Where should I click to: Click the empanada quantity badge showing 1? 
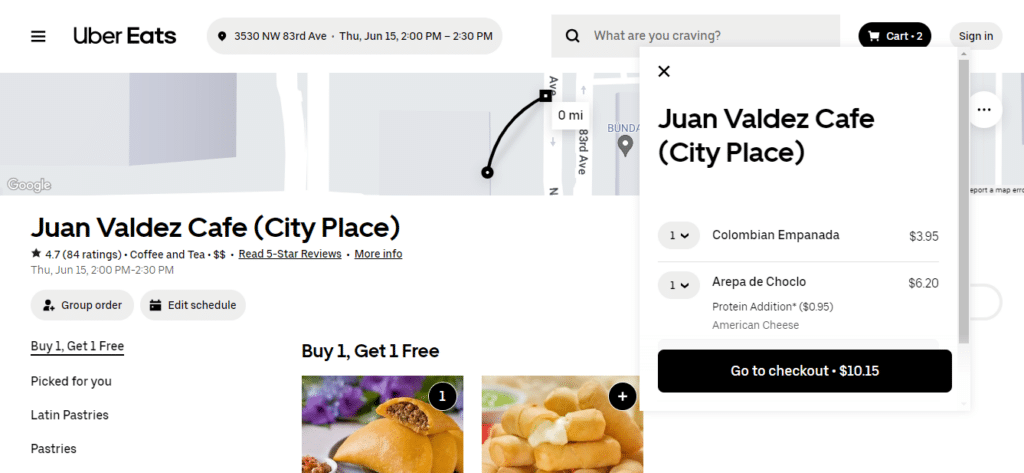tap(442, 396)
